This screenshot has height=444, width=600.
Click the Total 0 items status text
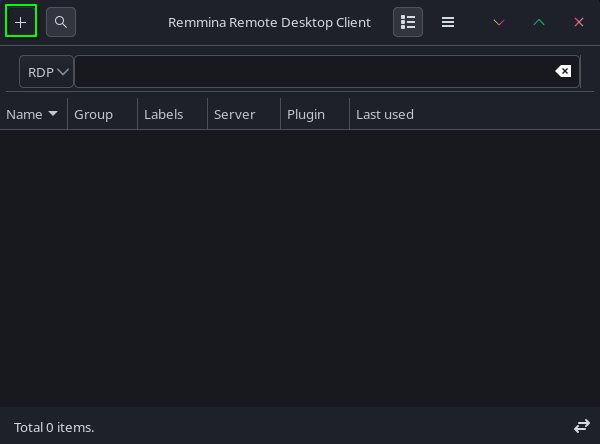[54, 427]
